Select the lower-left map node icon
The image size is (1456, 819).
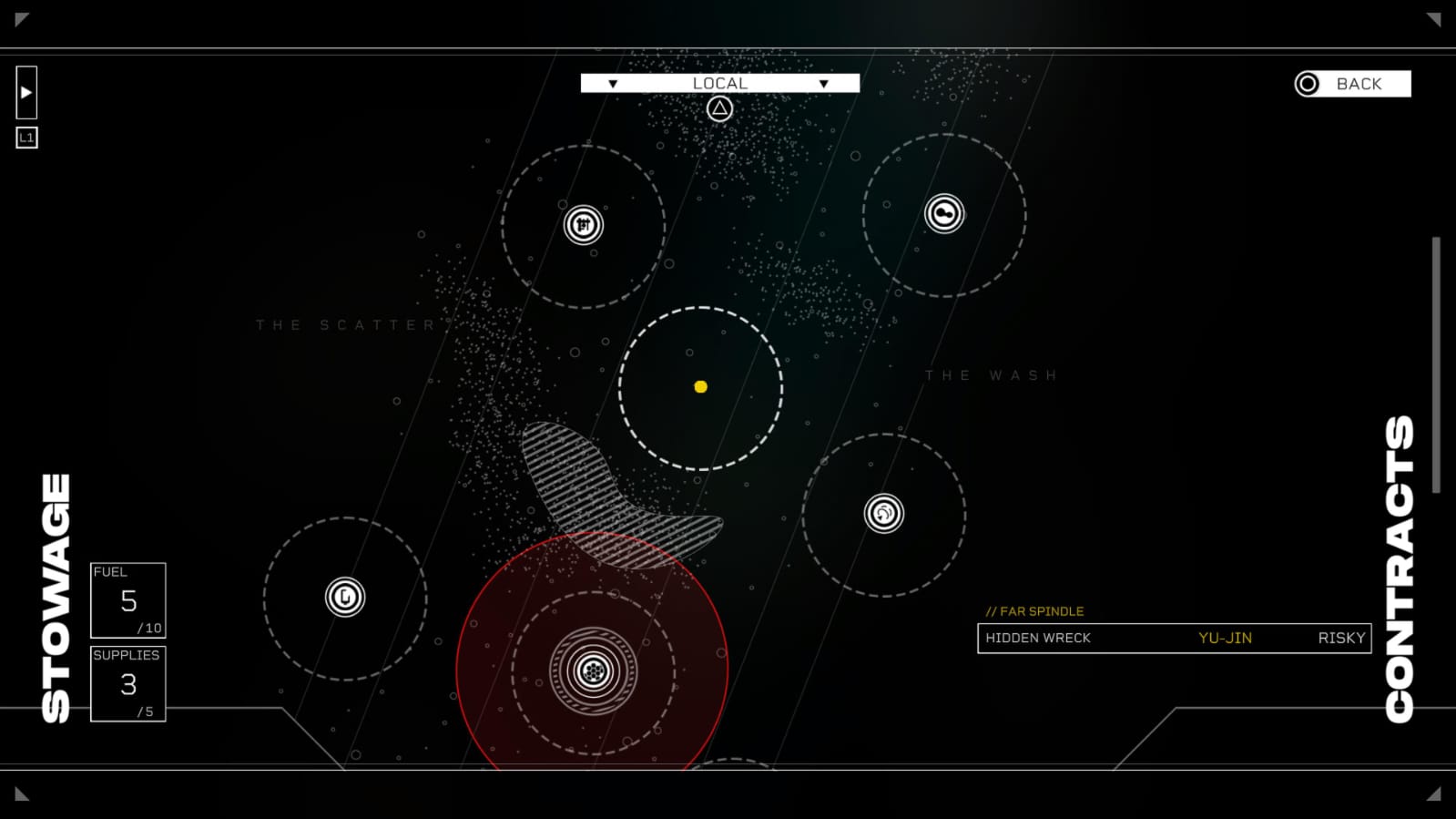[x=345, y=598]
